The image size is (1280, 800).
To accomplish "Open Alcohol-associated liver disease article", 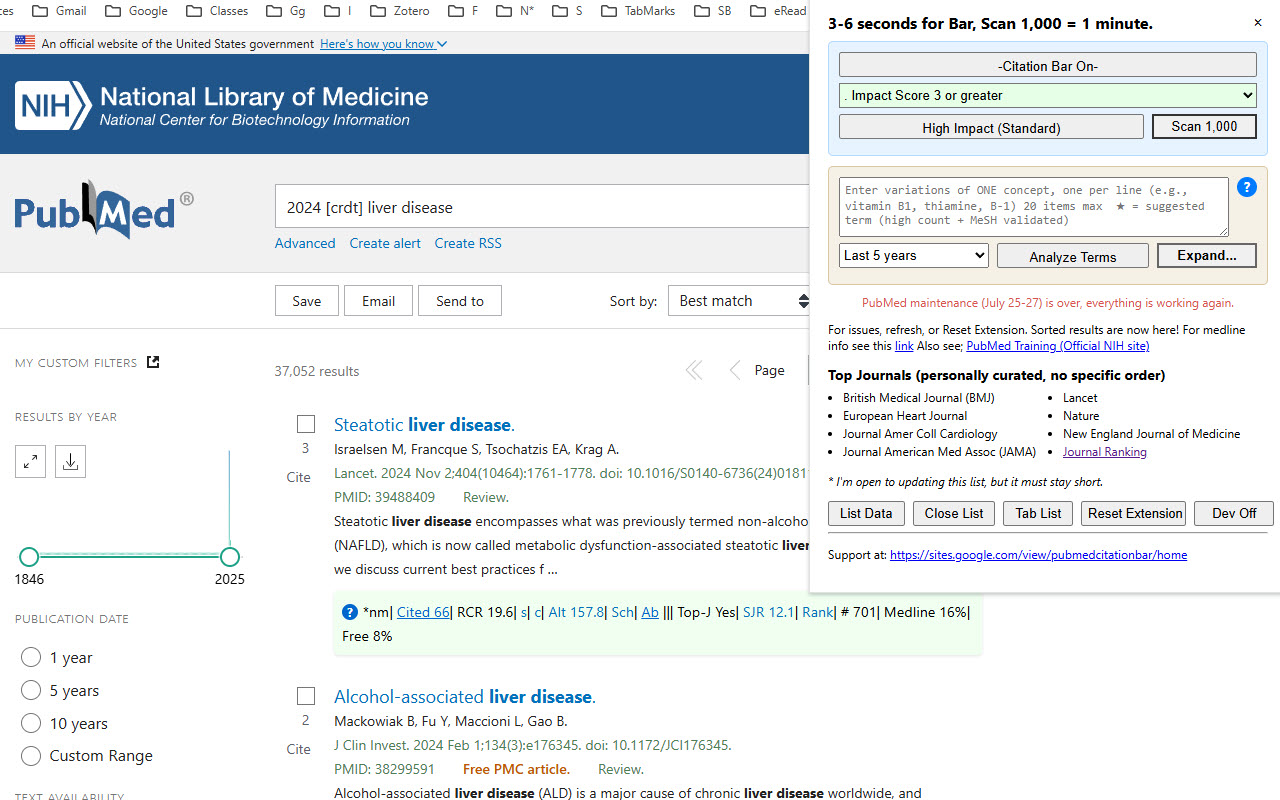I will tap(465, 696).
